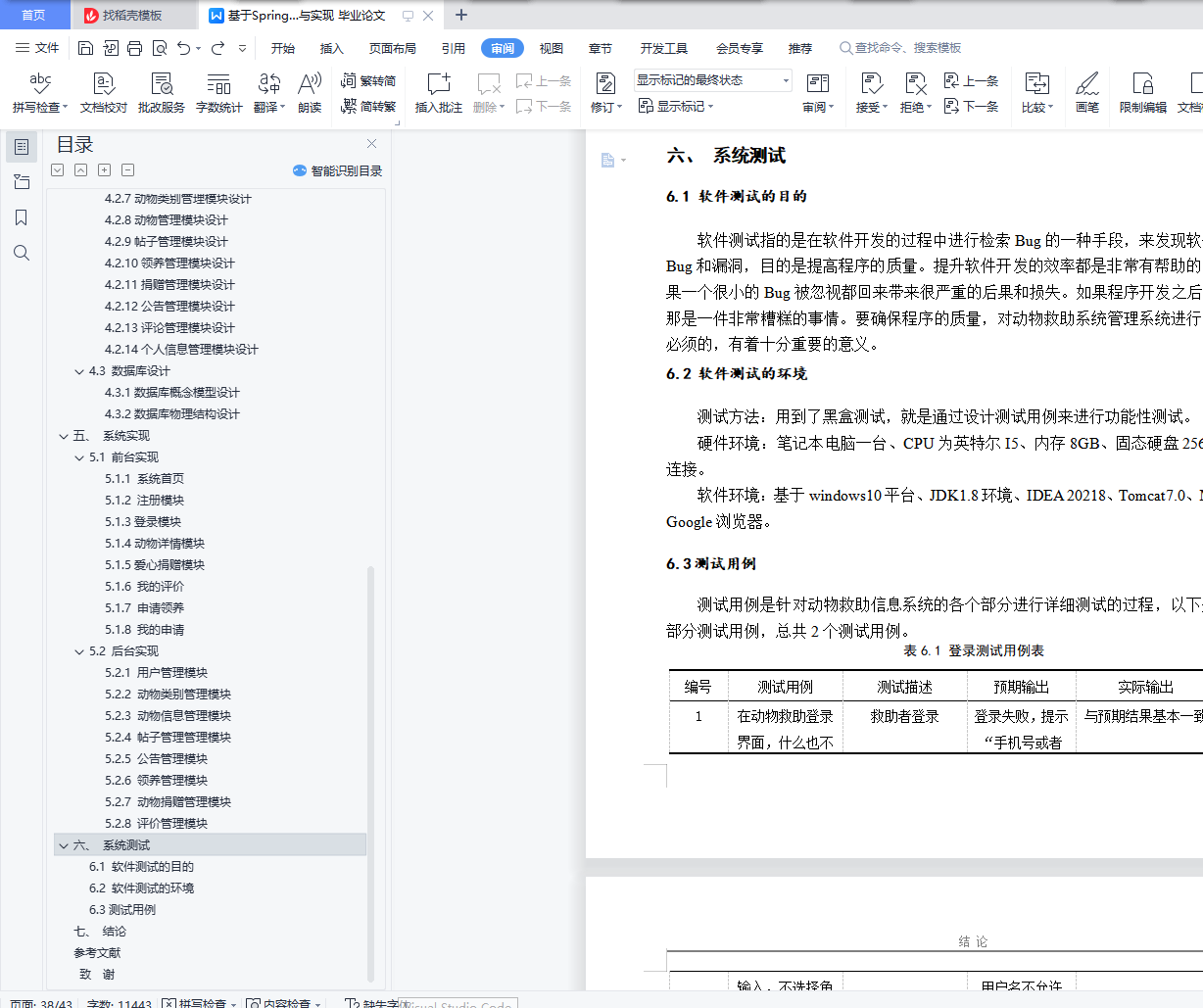This screenshot has width=1203, height=1008.
Task: Select the 画笔 pen tool
Action: pos(1087,93)
